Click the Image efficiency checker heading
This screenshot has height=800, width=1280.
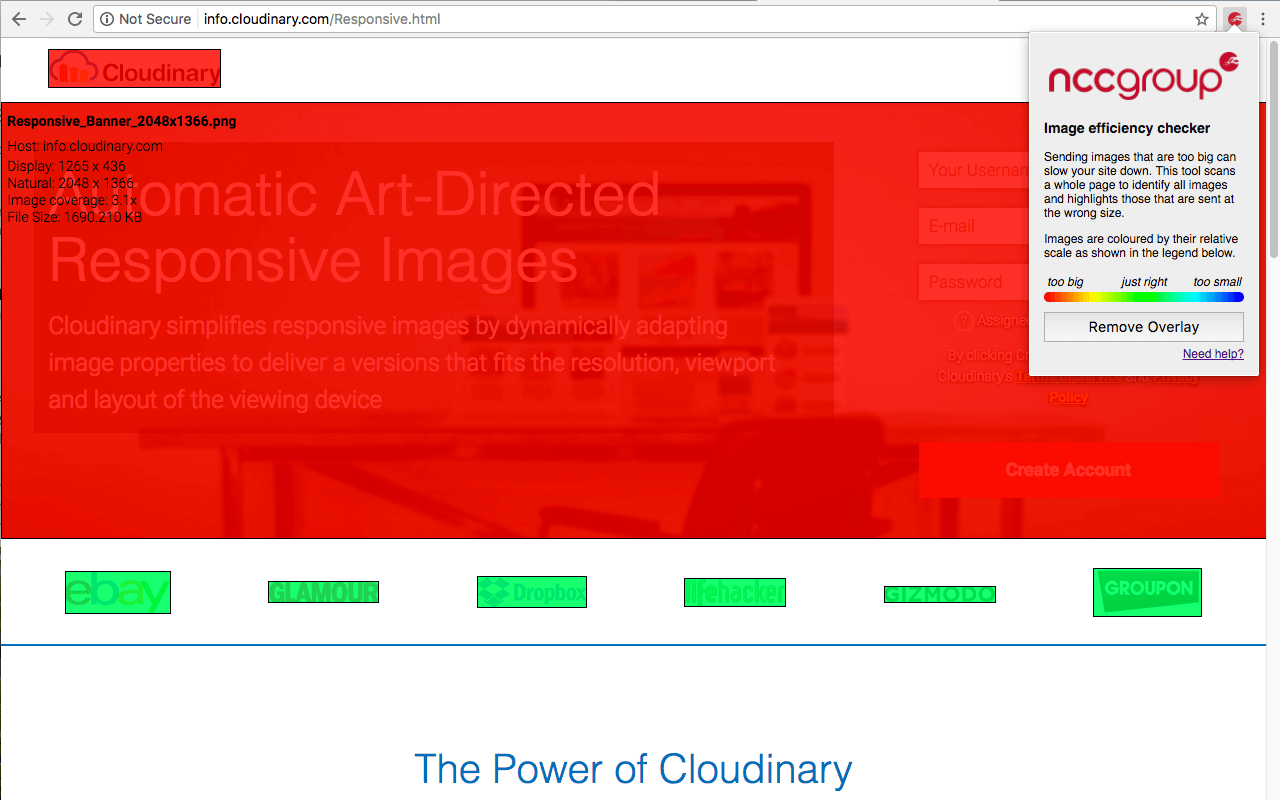tap(1127, 128)
